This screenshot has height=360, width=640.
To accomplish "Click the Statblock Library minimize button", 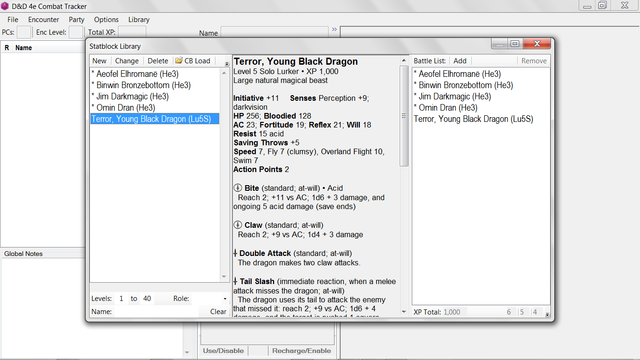I will tap(500, 44).
